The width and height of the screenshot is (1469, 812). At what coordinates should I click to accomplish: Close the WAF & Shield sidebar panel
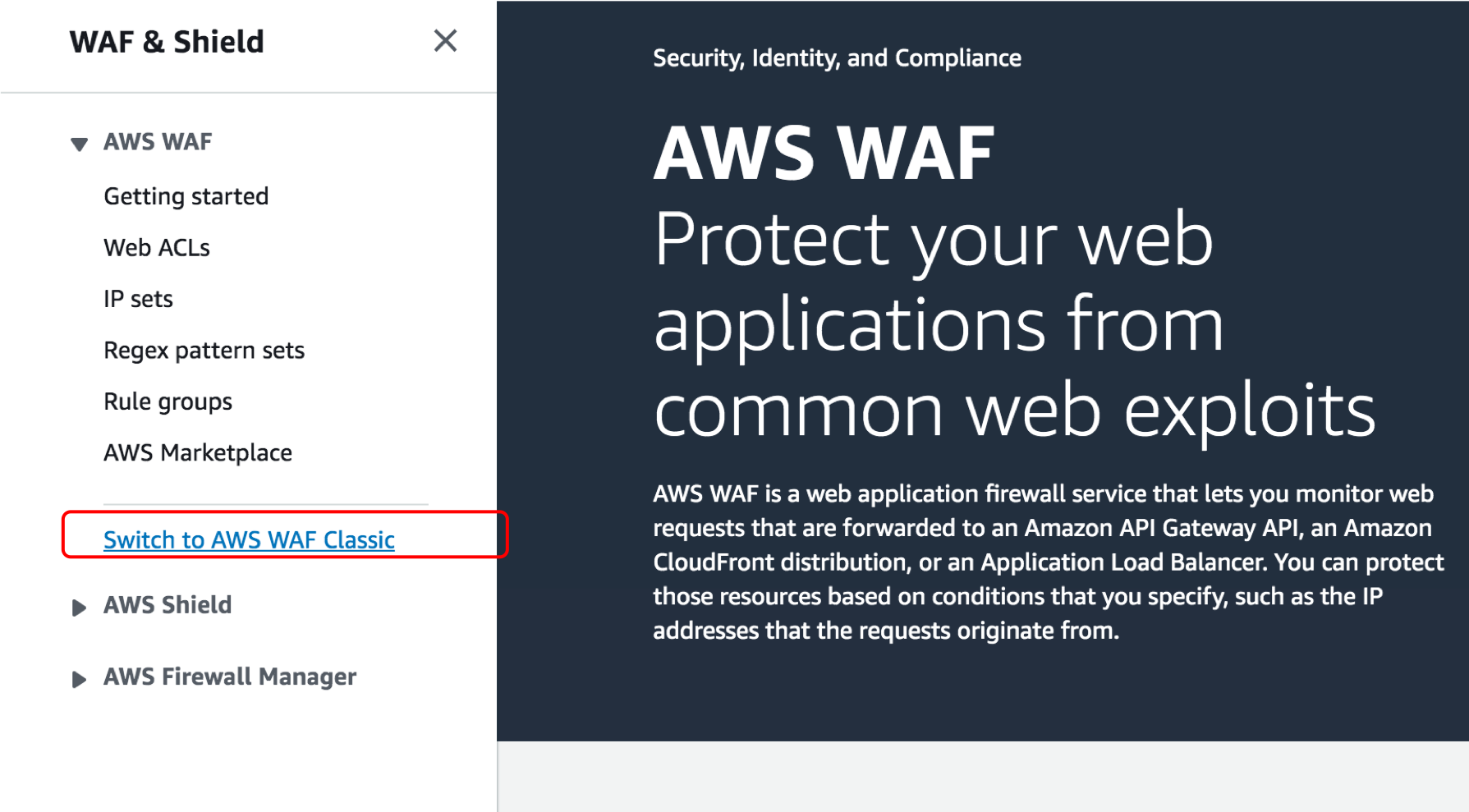[445, 40]
